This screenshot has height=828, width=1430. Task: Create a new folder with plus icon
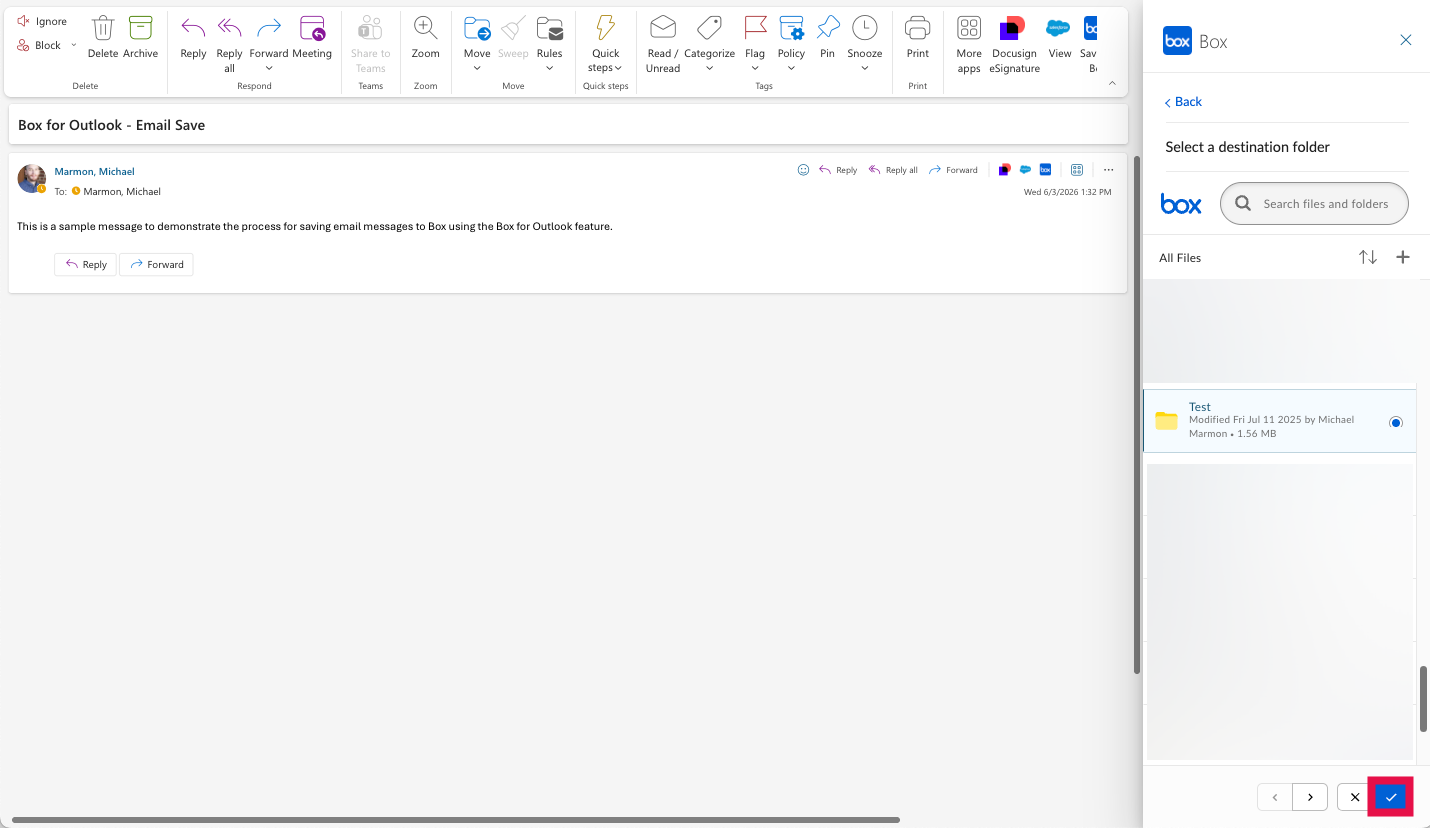click(1403, 257)
